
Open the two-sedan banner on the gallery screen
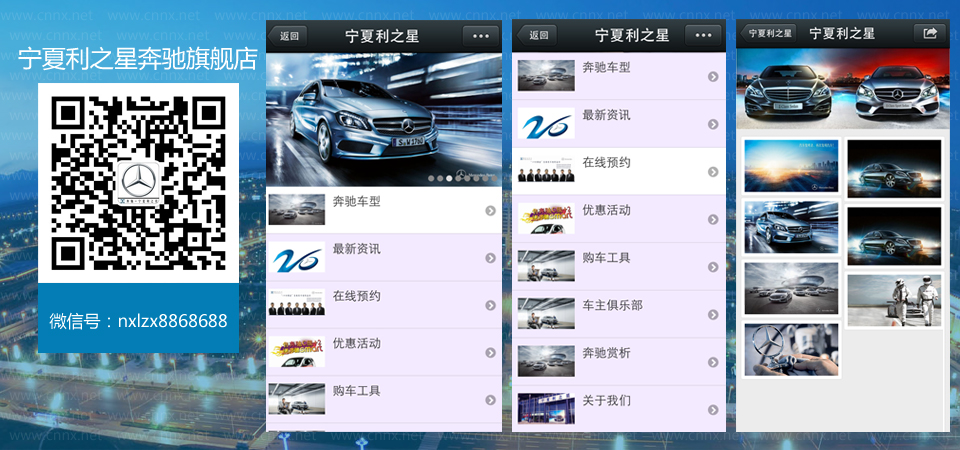point(843,89)
